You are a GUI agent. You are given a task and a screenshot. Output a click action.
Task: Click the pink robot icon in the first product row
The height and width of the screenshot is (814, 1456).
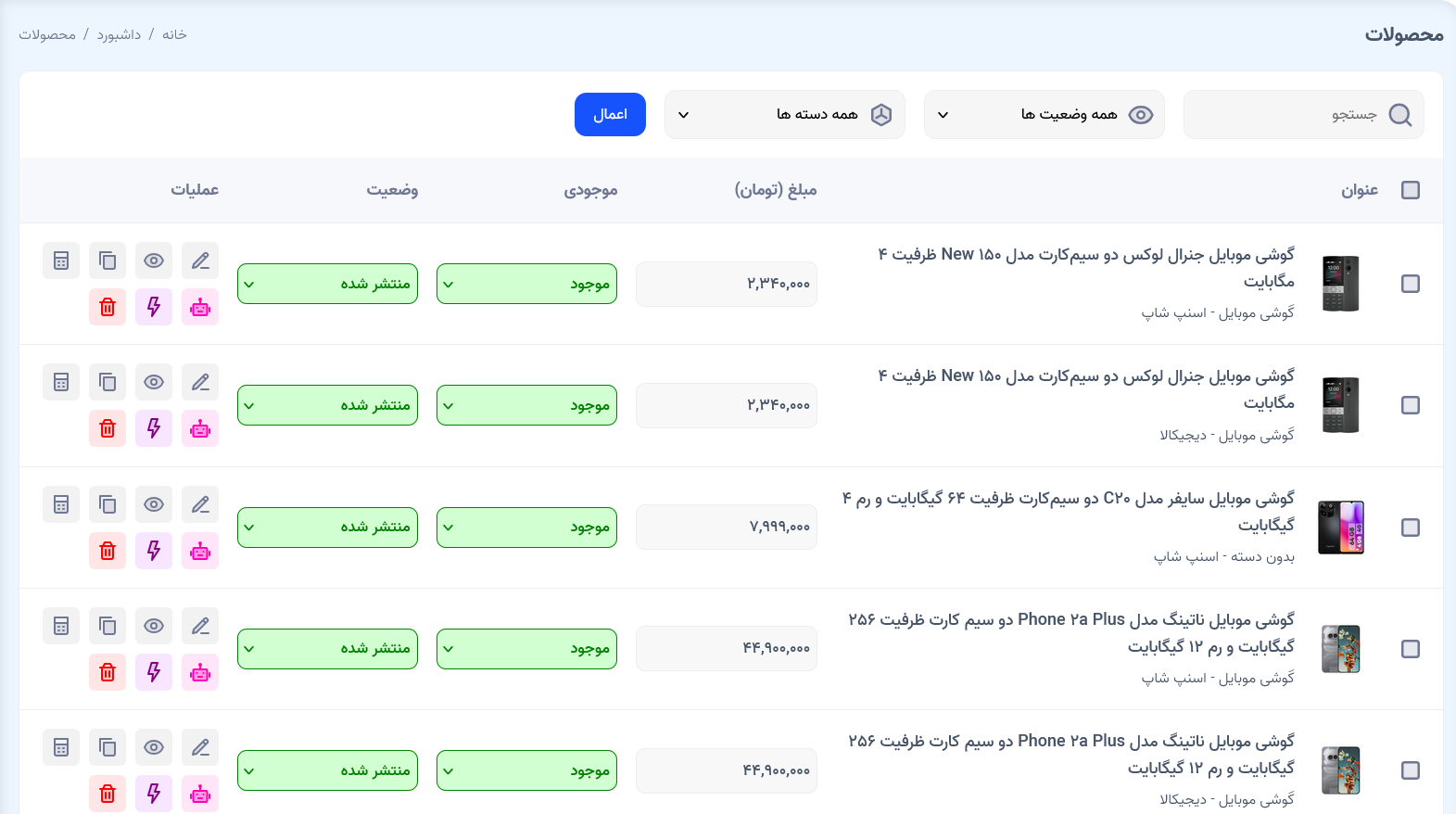click(x=200, y=307)
